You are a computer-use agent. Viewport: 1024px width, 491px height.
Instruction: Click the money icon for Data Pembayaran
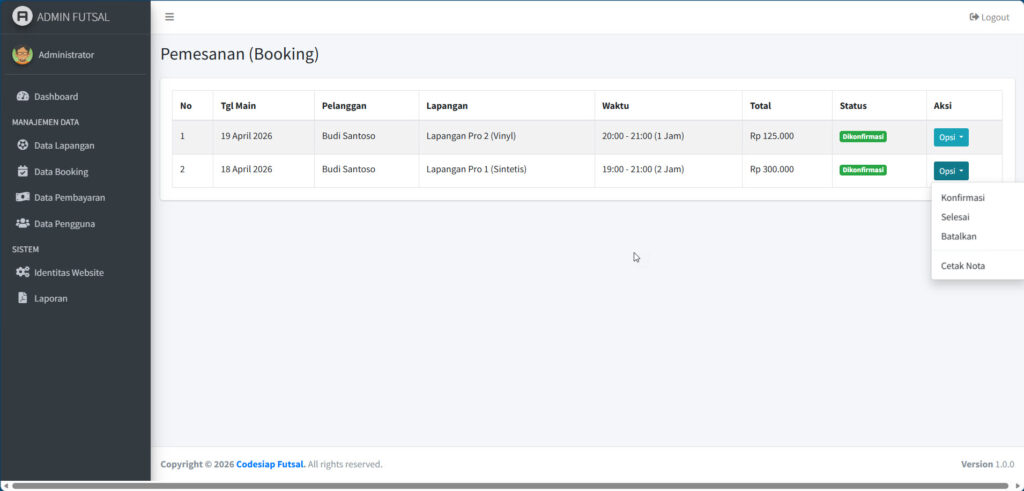(x=23, y=198)
